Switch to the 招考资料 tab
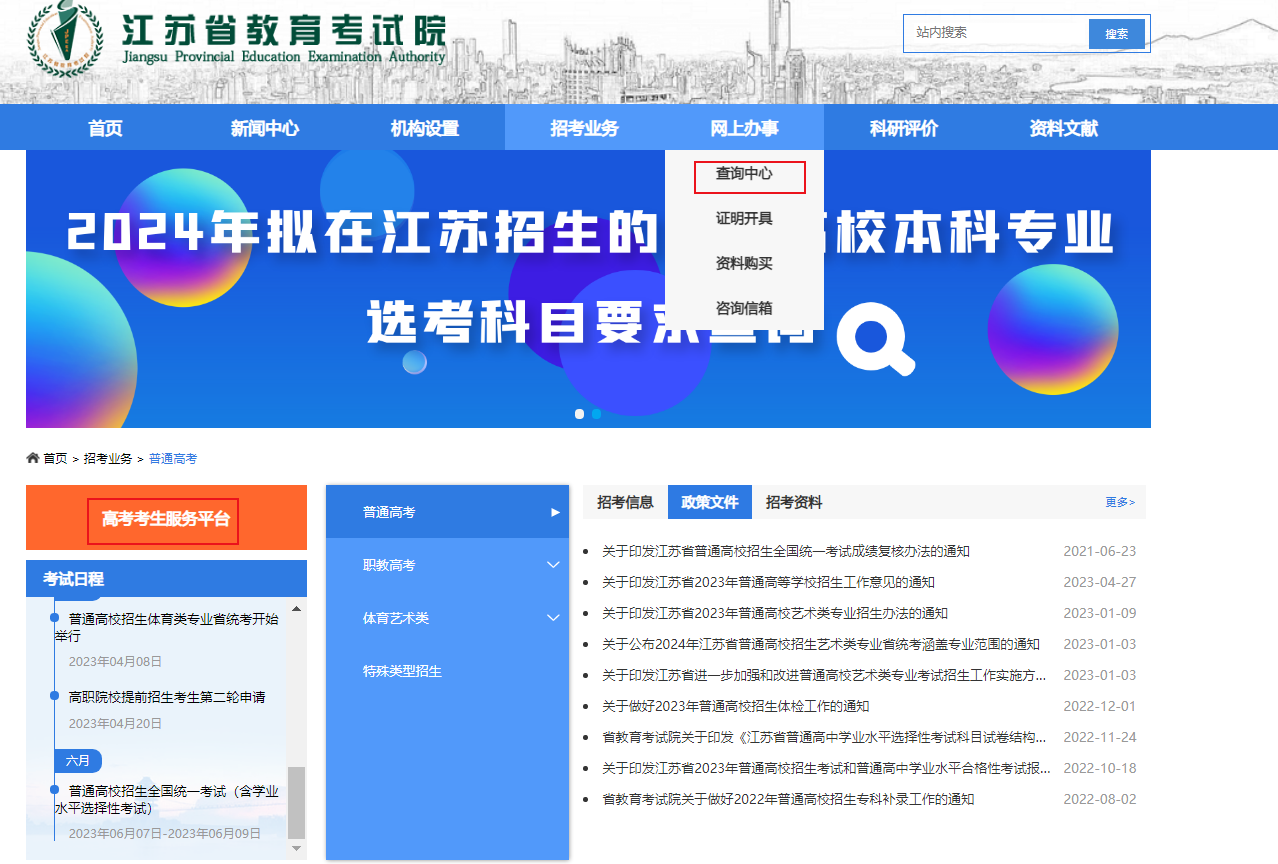The image size is (1278, 864). click(794, 502)
